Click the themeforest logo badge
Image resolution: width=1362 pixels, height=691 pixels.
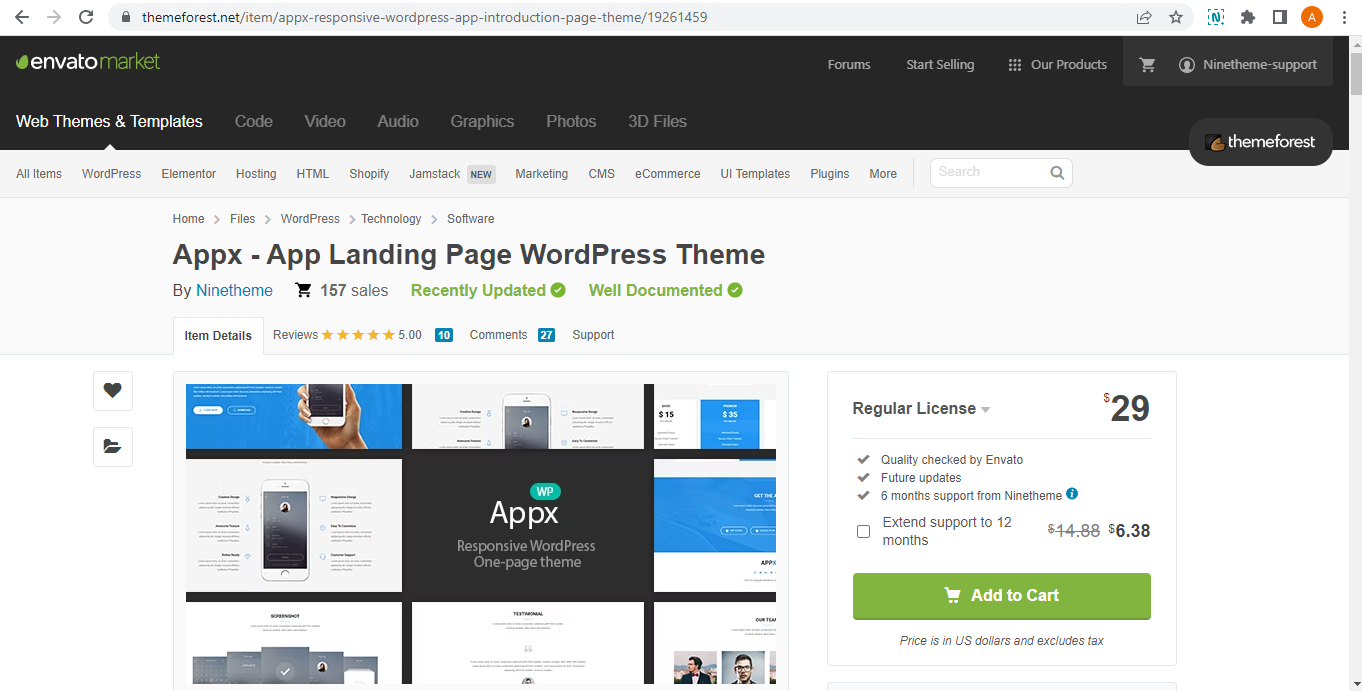pyautogui.click(x=1260, y=142)
